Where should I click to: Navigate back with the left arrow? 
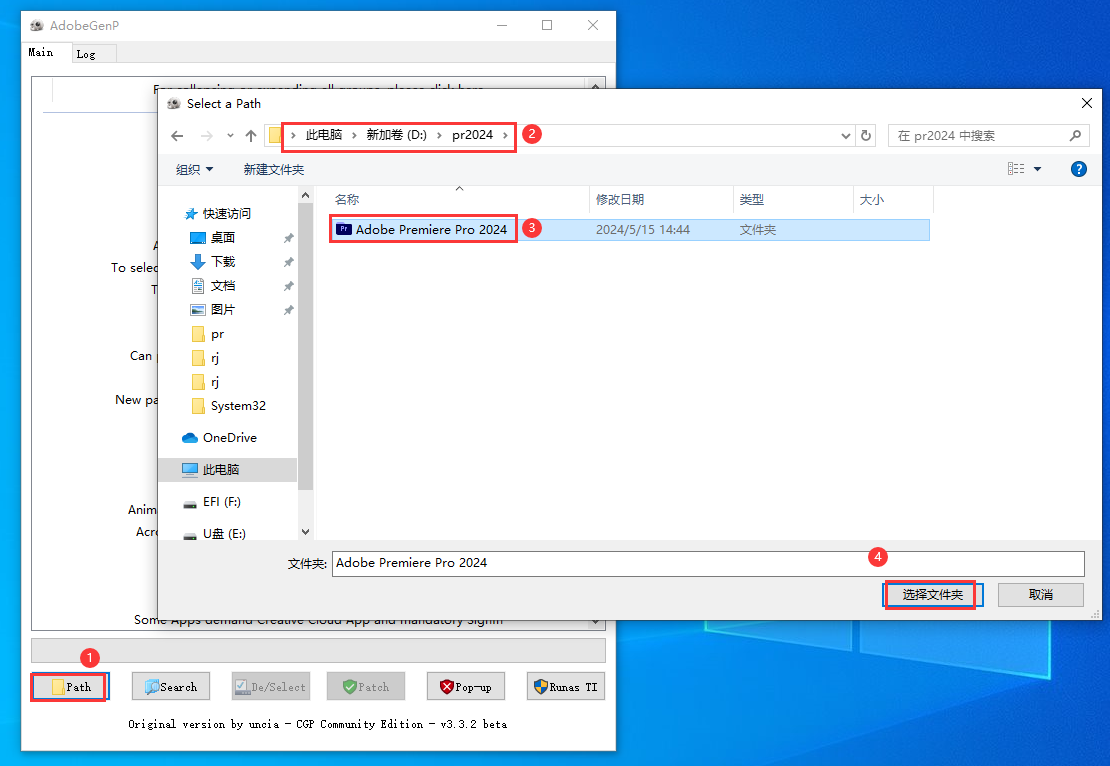click(x=177, y=136)
